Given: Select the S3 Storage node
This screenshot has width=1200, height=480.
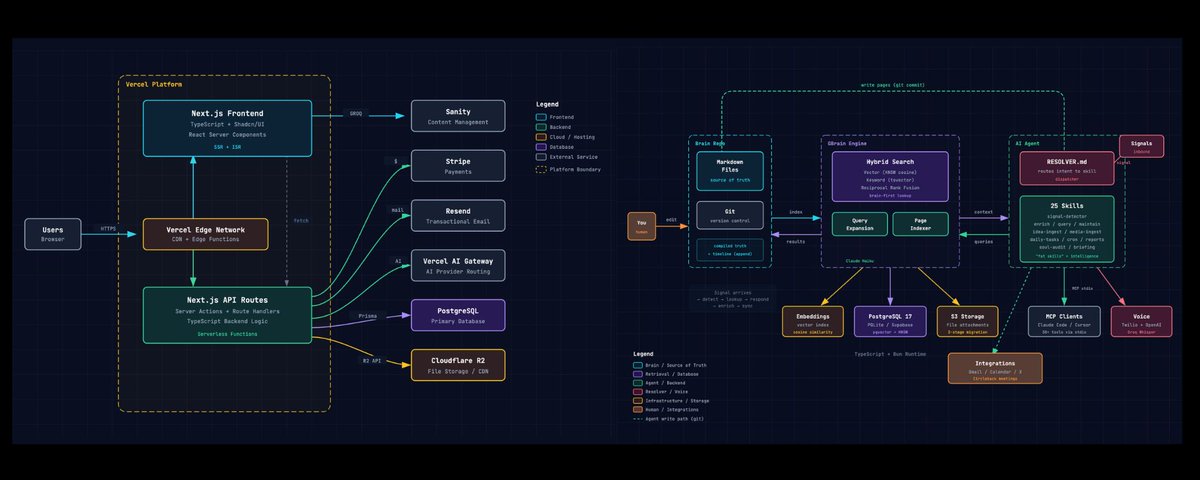Looking at the screenshot, I should point(967,321).
